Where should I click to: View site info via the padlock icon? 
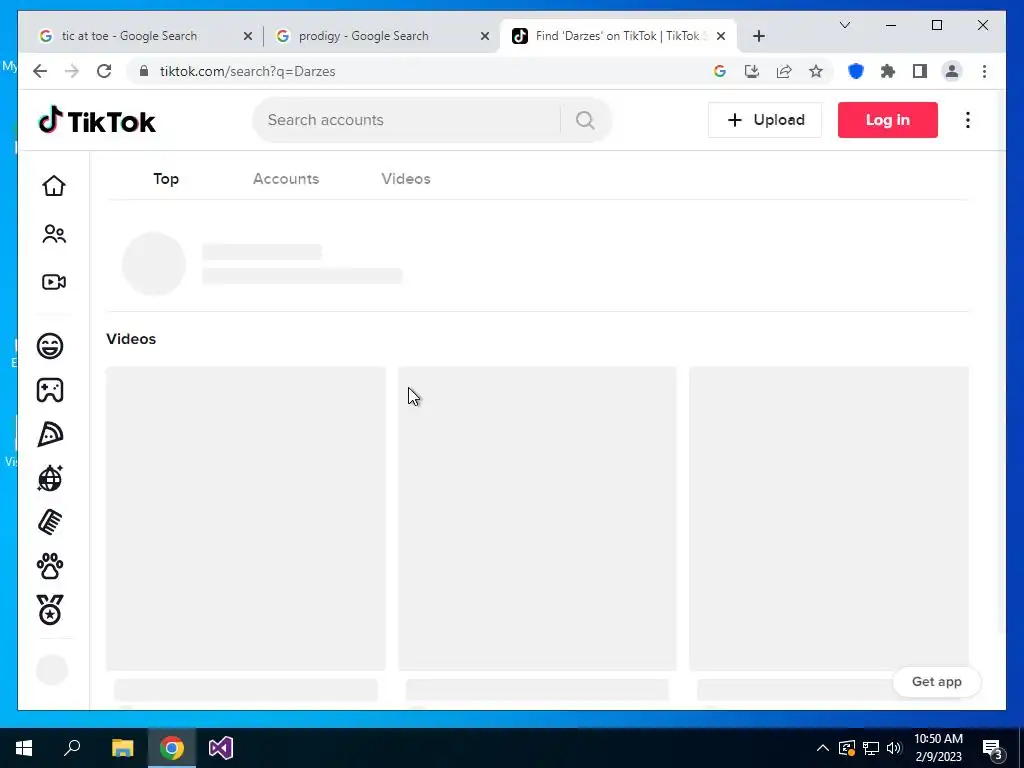point(144,71)
